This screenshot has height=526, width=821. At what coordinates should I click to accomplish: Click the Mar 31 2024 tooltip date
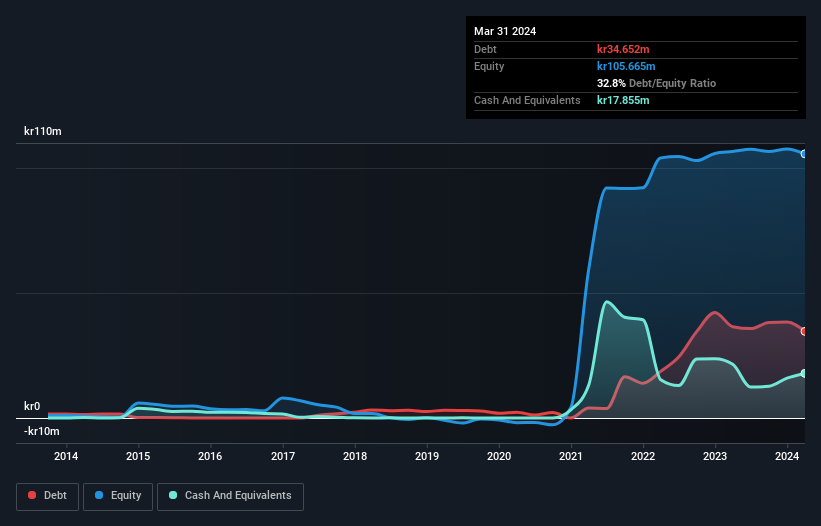505,31
